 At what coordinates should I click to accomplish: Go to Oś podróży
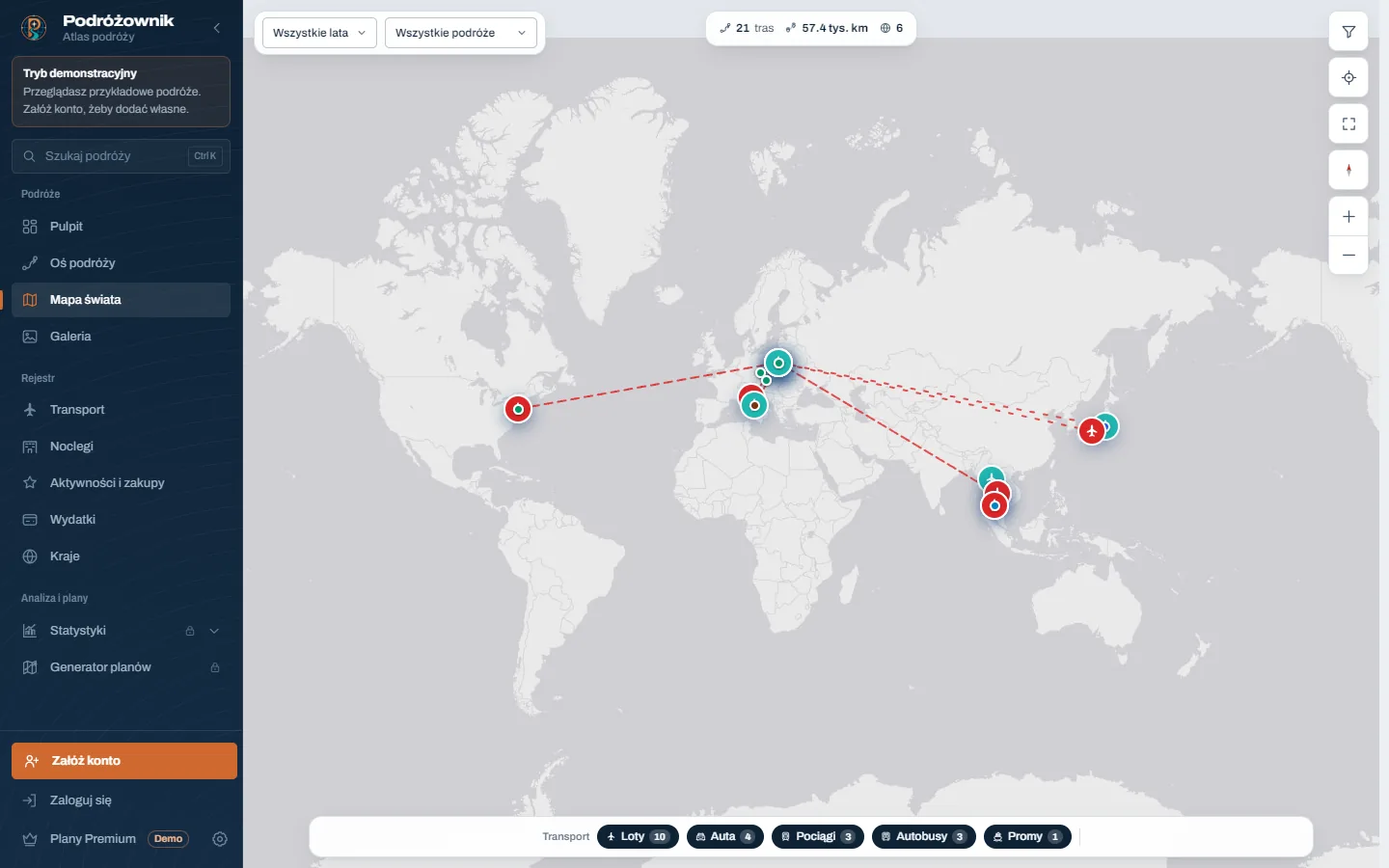click(121, 263)
